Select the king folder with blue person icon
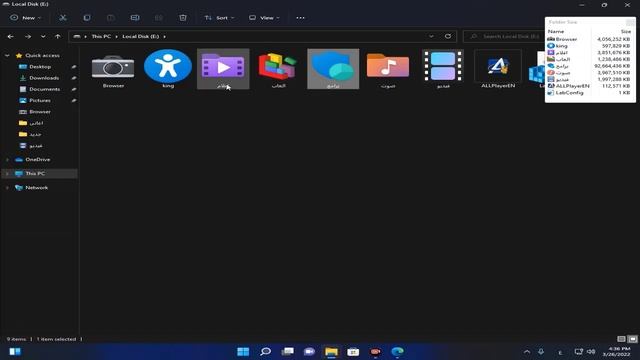Viewport: 640px width, 360px height. pos(168,69)
